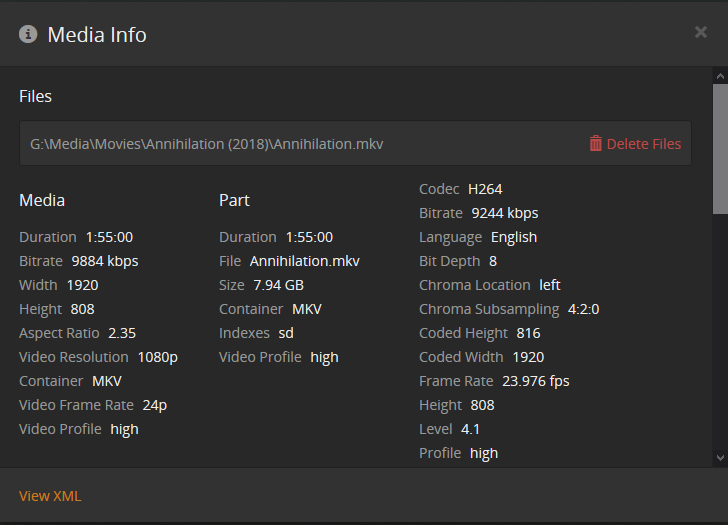Click the Media Info dialog title
The height and width of the screenshot is (525, 728).
pyautogui.click(x=97, y=35)
